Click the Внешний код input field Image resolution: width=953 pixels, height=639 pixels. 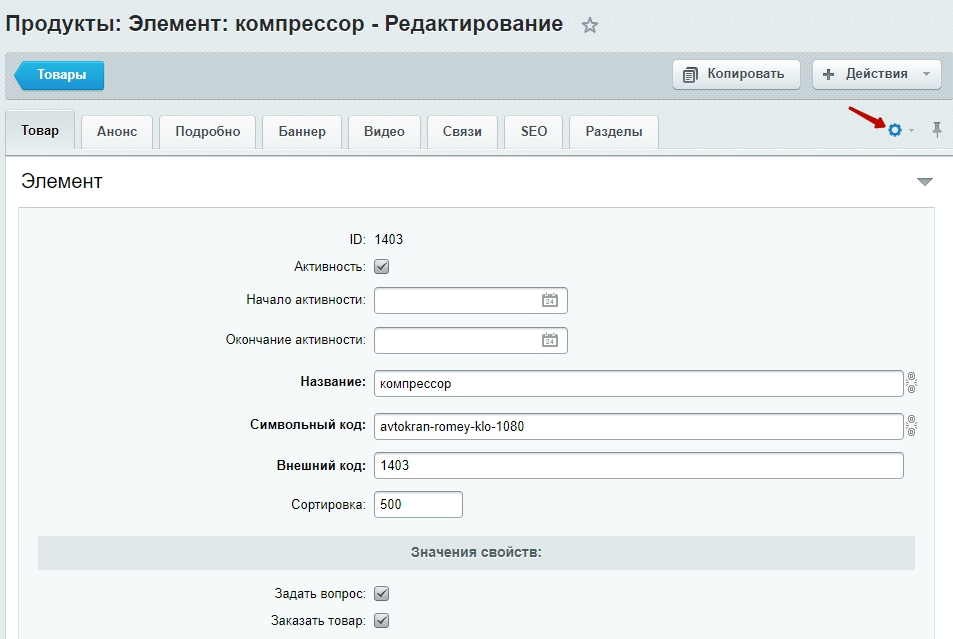pos(639,466)
